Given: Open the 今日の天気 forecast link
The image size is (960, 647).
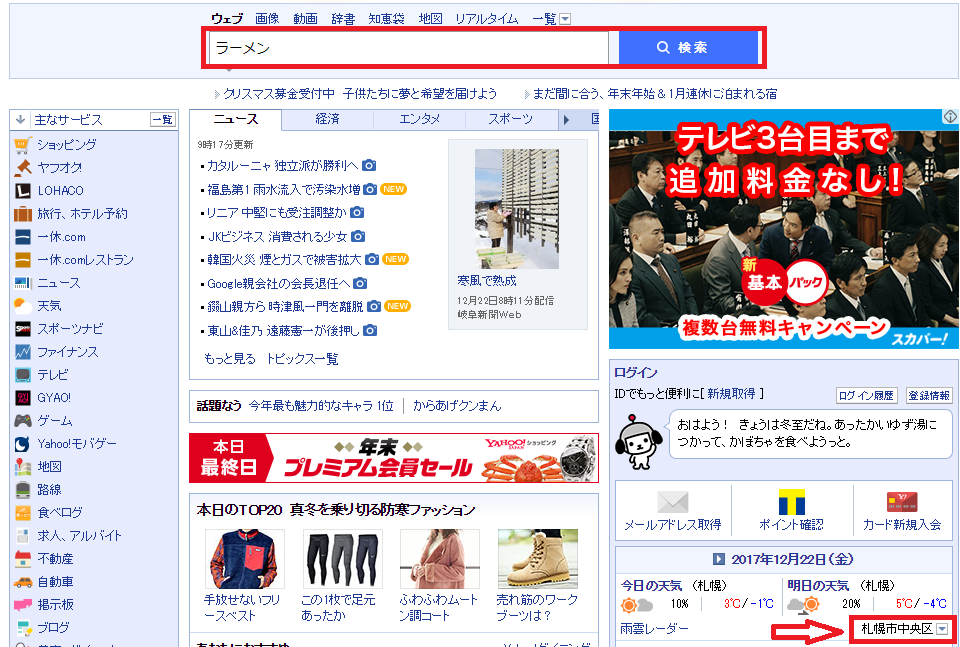Looking at the screenshot, I should click(651, 586).
